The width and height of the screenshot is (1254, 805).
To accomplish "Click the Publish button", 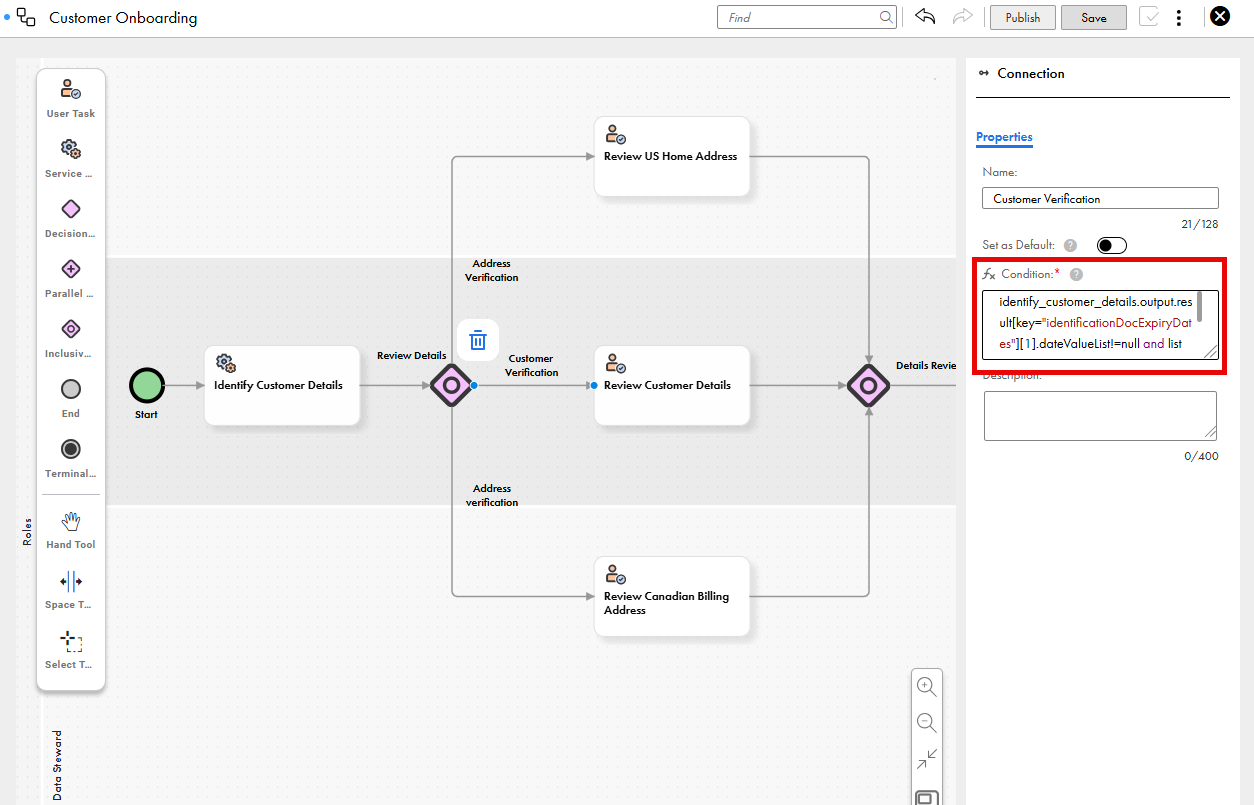I will point(1022,17).
